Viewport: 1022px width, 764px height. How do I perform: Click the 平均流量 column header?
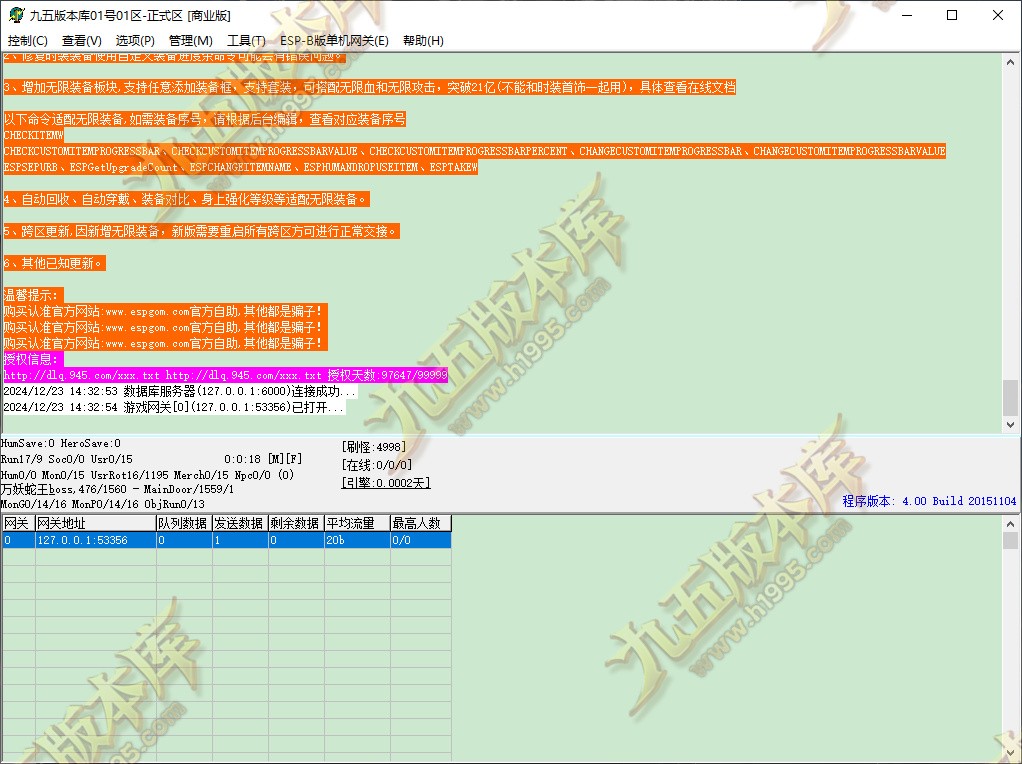point(357,523)
